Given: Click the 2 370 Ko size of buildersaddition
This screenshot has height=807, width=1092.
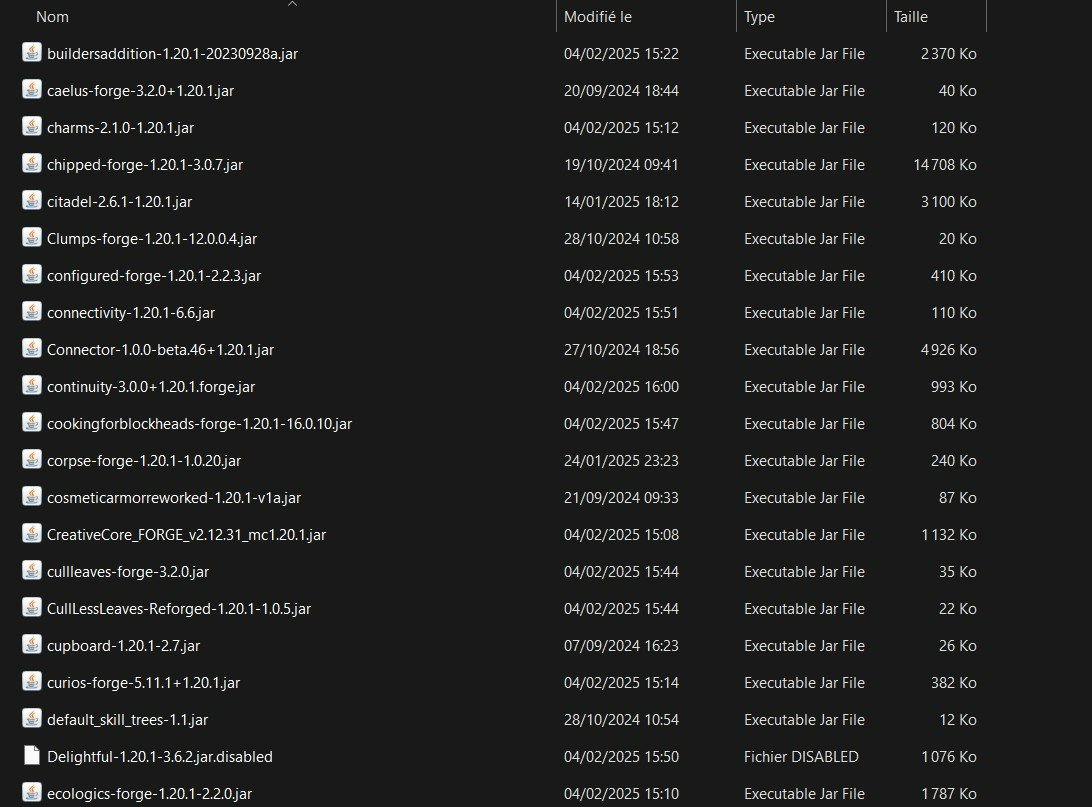Looking at the screenshot, I should pos(948,54).
